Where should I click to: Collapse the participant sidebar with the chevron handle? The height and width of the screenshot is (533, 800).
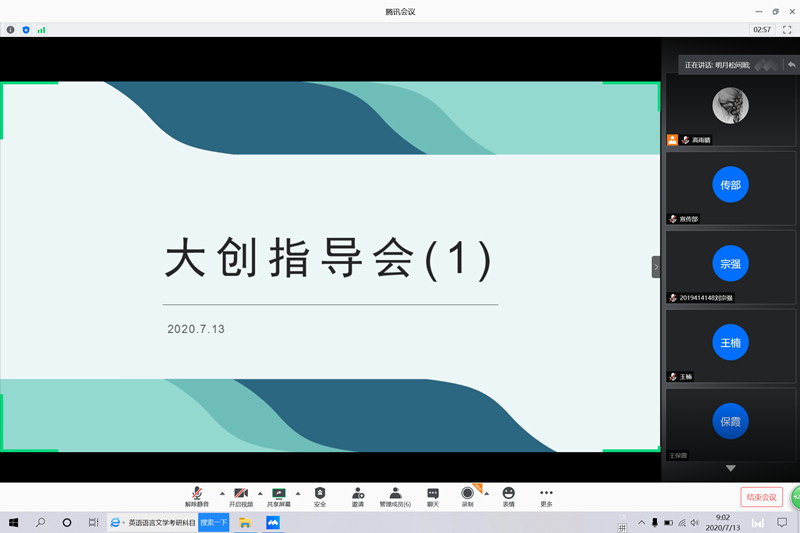click(x=656, y=267)
